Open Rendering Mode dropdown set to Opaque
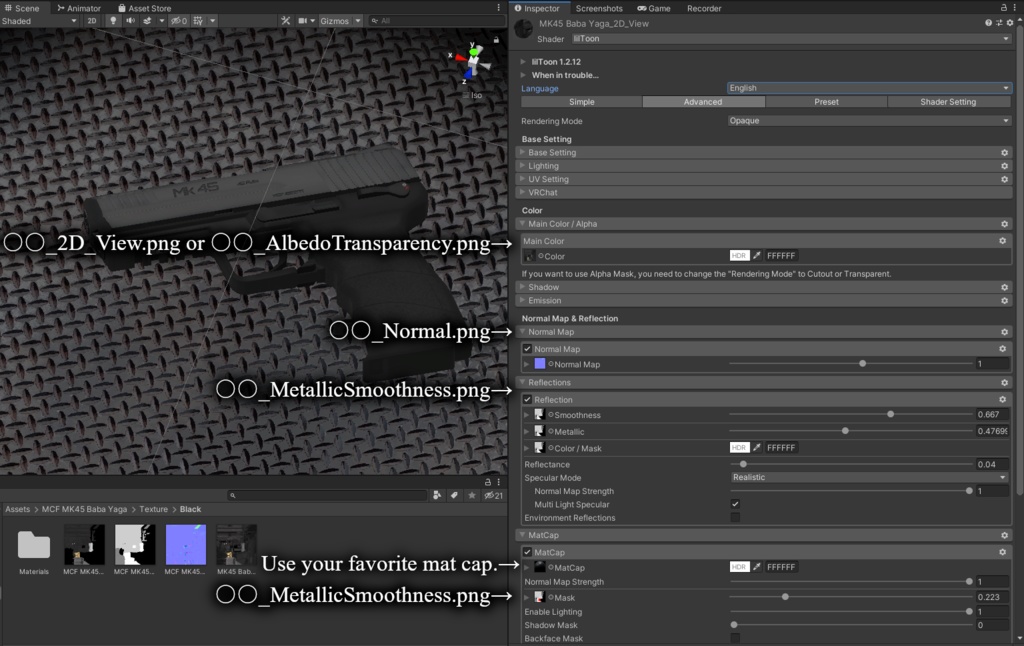The height and width of the screenshot is (646, 1024). coord(869,120)
